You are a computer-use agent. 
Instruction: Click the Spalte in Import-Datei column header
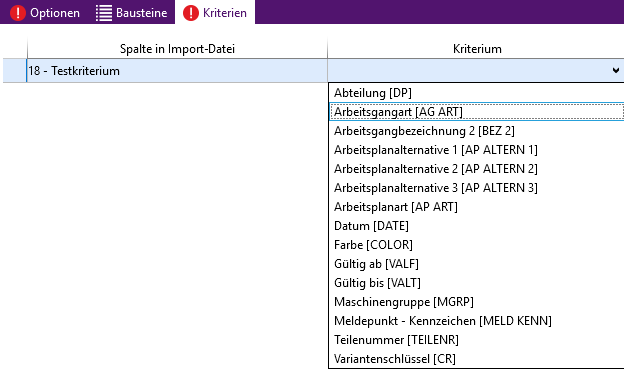(x=177, y=49)
